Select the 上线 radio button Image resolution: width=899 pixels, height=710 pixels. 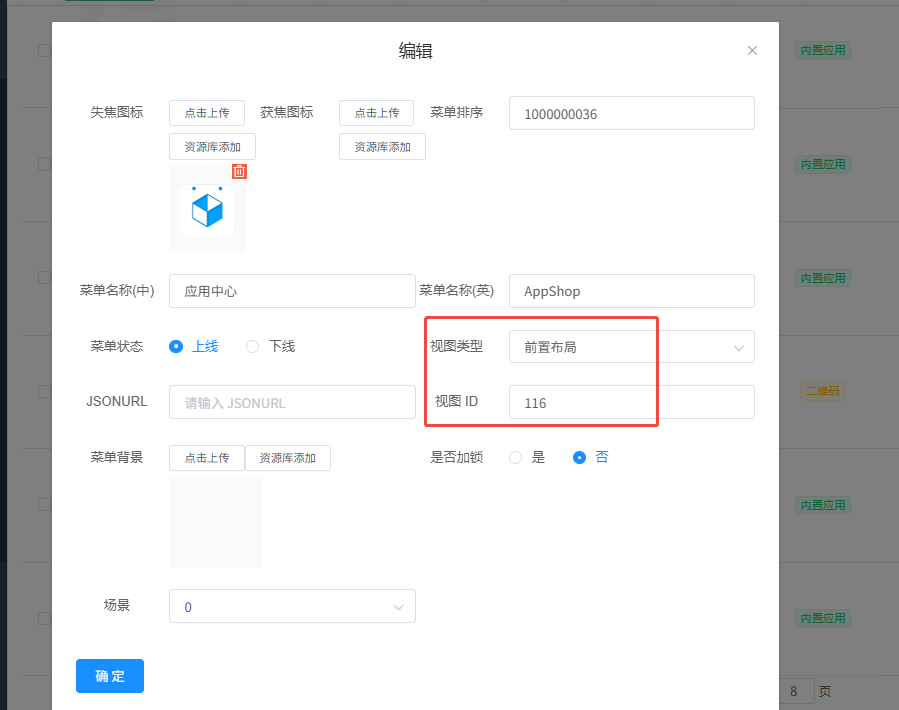pos(177,346)
